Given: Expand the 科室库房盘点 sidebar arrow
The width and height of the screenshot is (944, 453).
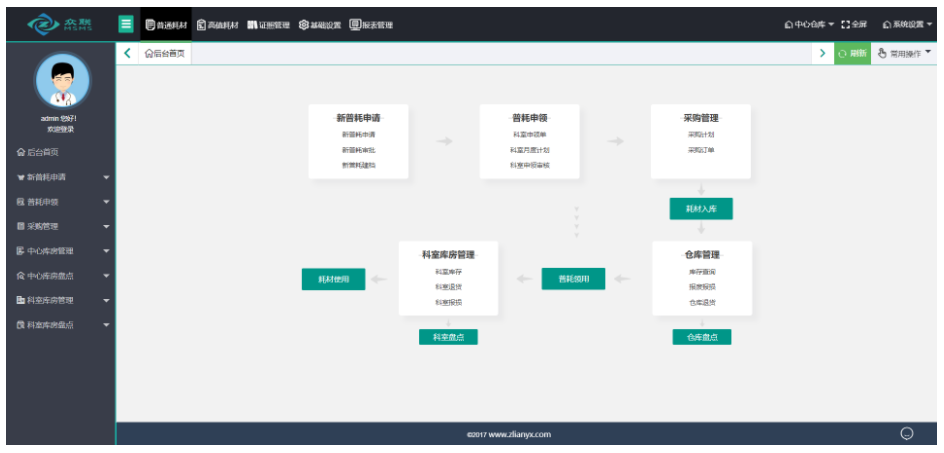Looking at the screenshot, I should [x=107, y=325].
